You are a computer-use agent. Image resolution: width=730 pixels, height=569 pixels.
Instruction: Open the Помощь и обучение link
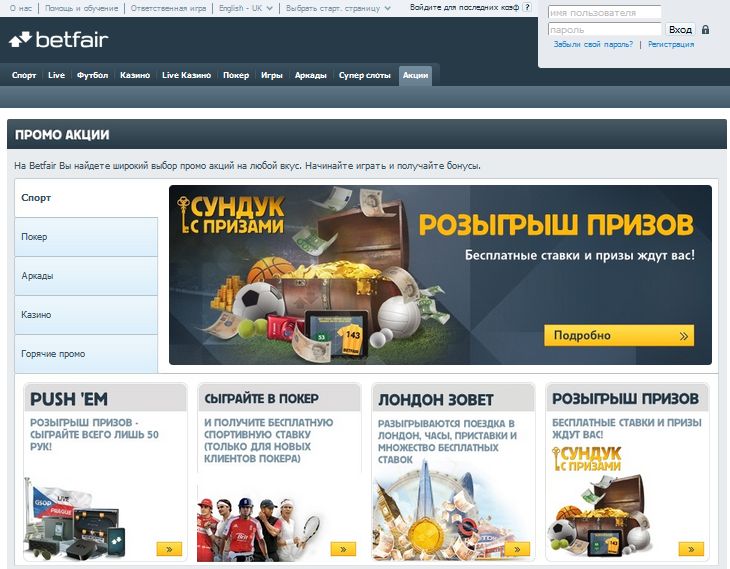[x=81, y=8]
